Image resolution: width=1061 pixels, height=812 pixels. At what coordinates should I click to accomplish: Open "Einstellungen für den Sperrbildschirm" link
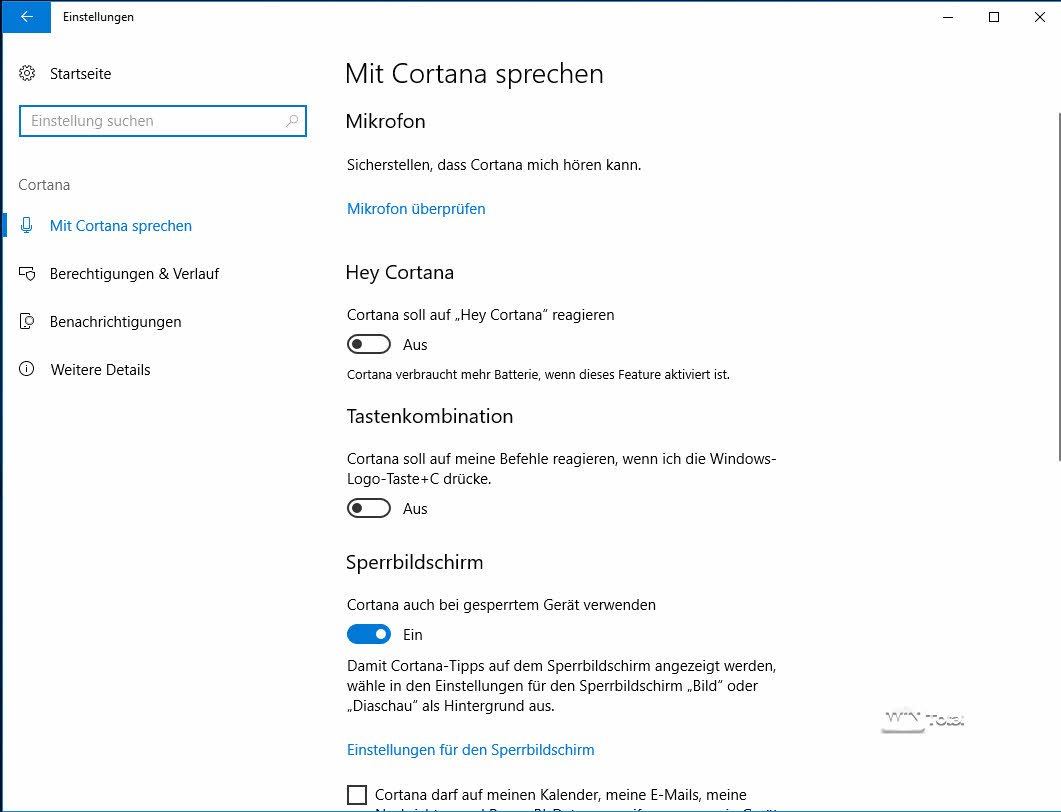[x=470, y=750]
